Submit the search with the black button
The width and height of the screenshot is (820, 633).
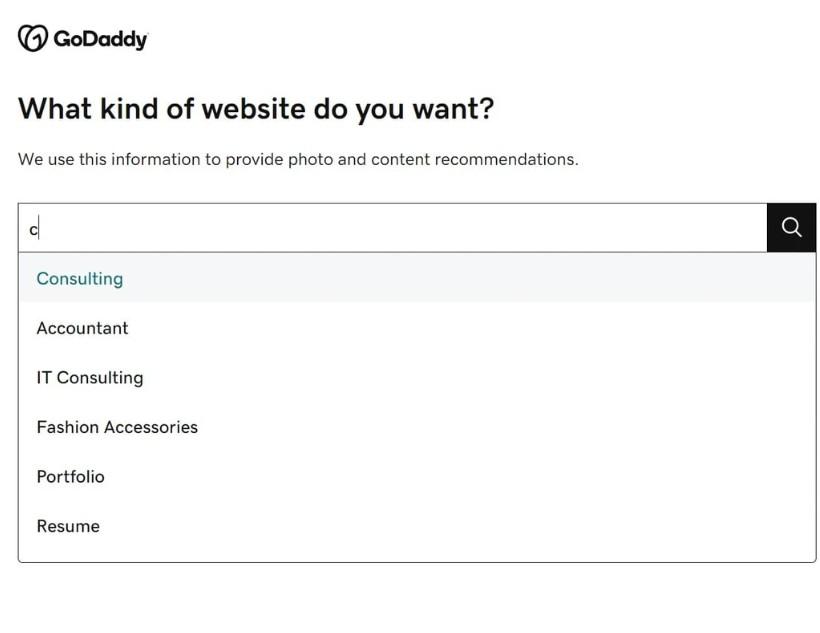tap(791, 228)
